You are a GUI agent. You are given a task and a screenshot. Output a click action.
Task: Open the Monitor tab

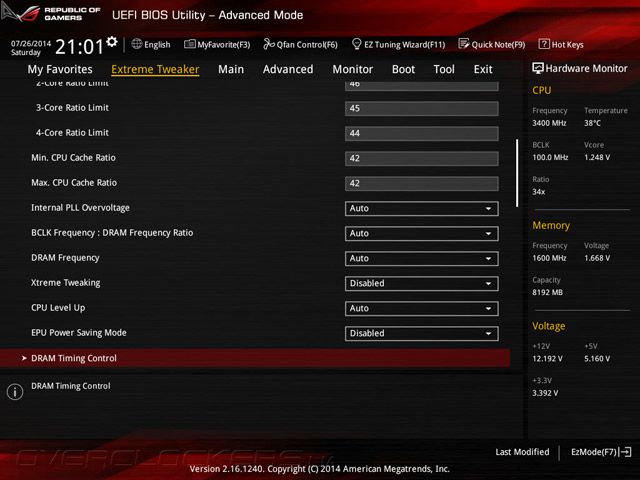pos(353,69)
